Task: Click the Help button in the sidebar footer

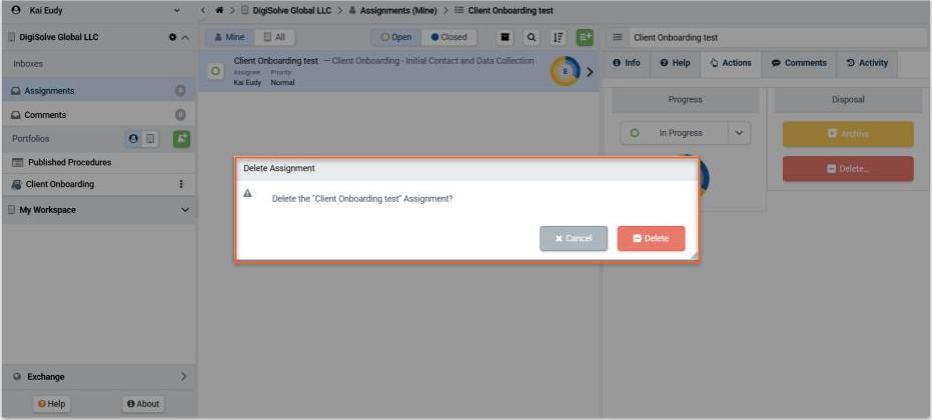Action: click(51, 404)
